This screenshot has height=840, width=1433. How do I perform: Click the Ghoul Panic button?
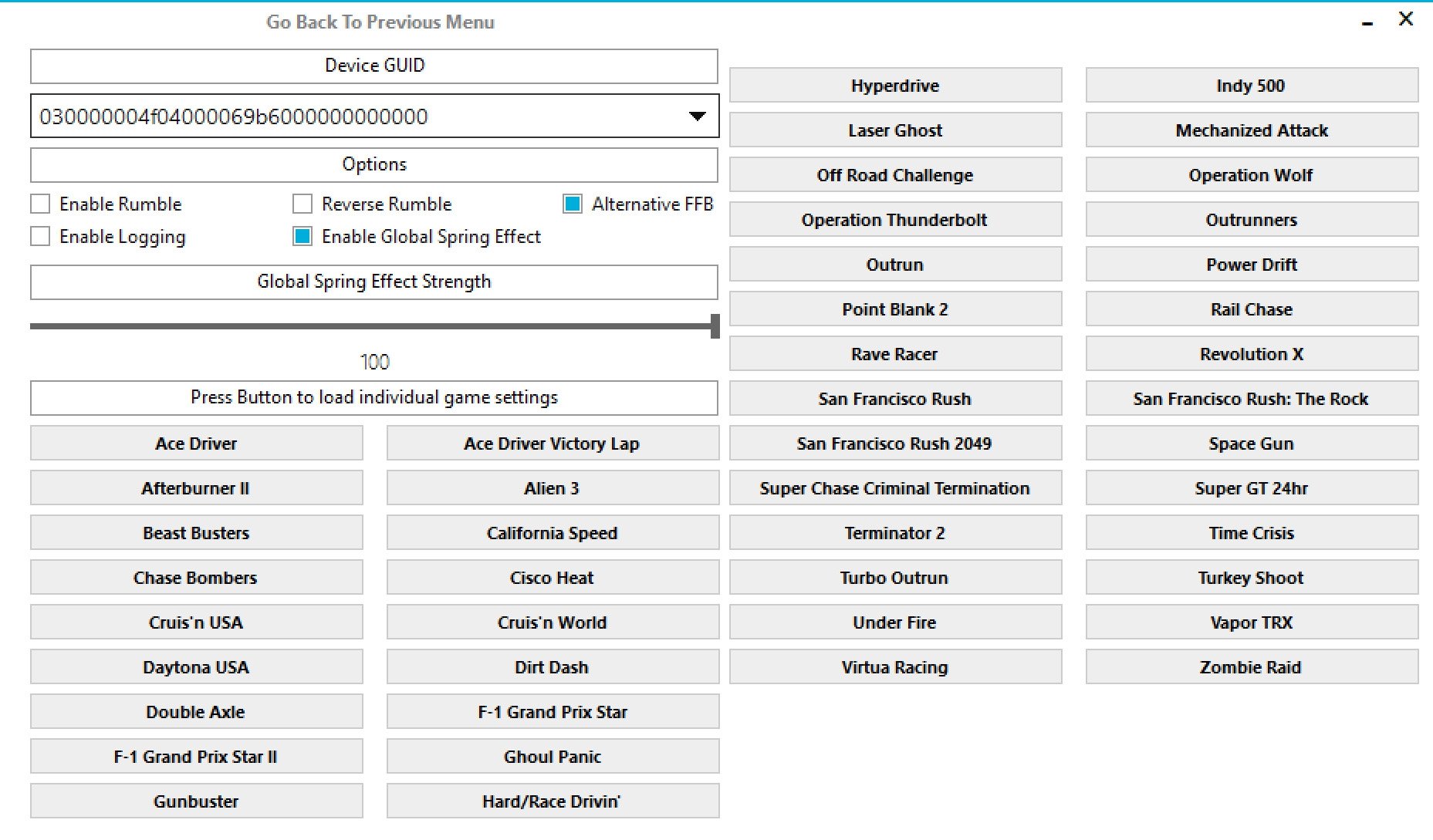pos(553,757)
